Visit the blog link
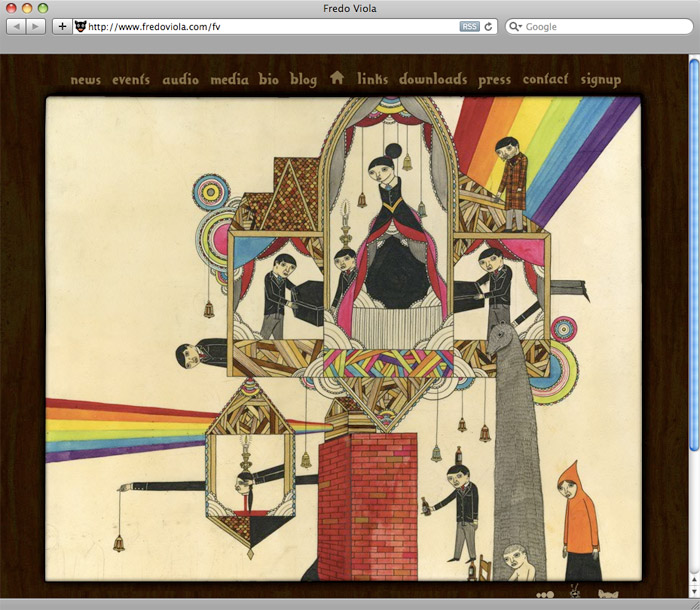This screenshot has width=700, height=610. click(304, 80)
